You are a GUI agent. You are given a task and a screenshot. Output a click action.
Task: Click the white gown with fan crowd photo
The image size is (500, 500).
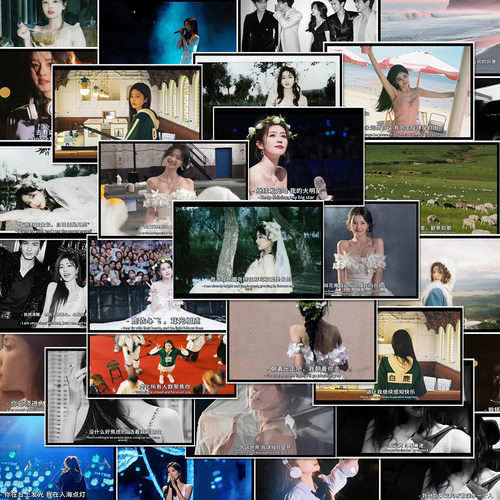[157, 283]
